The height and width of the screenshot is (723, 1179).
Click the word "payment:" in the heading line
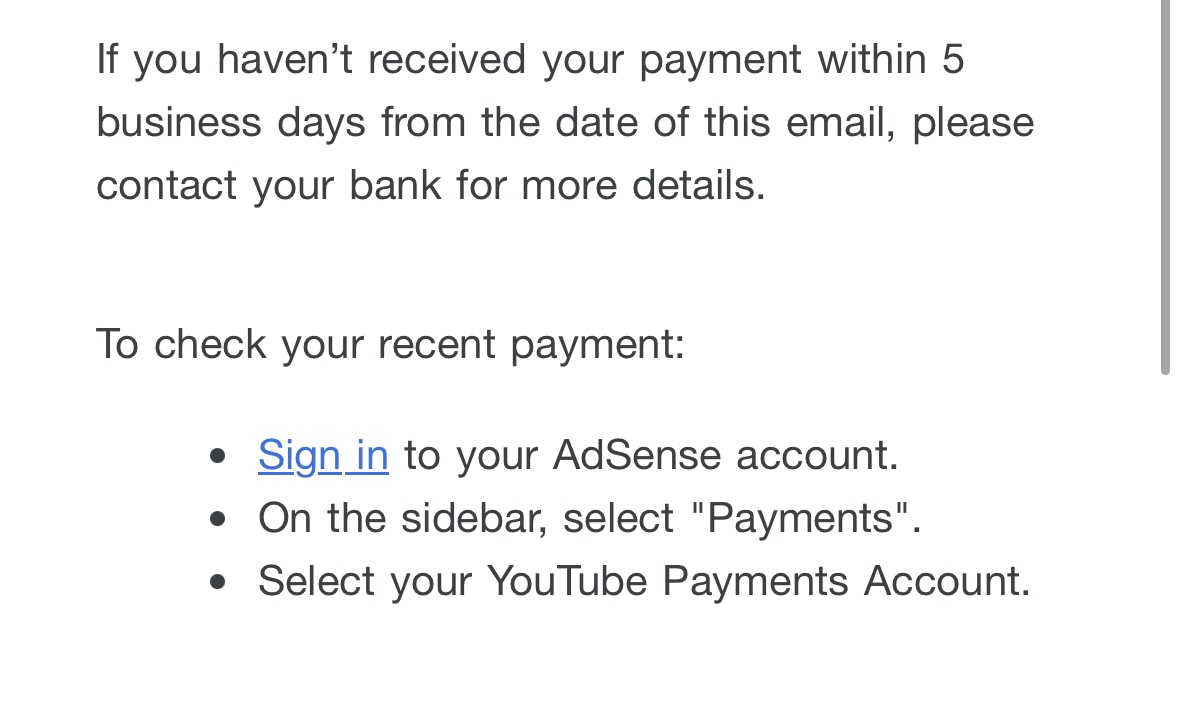click(598, 346)
